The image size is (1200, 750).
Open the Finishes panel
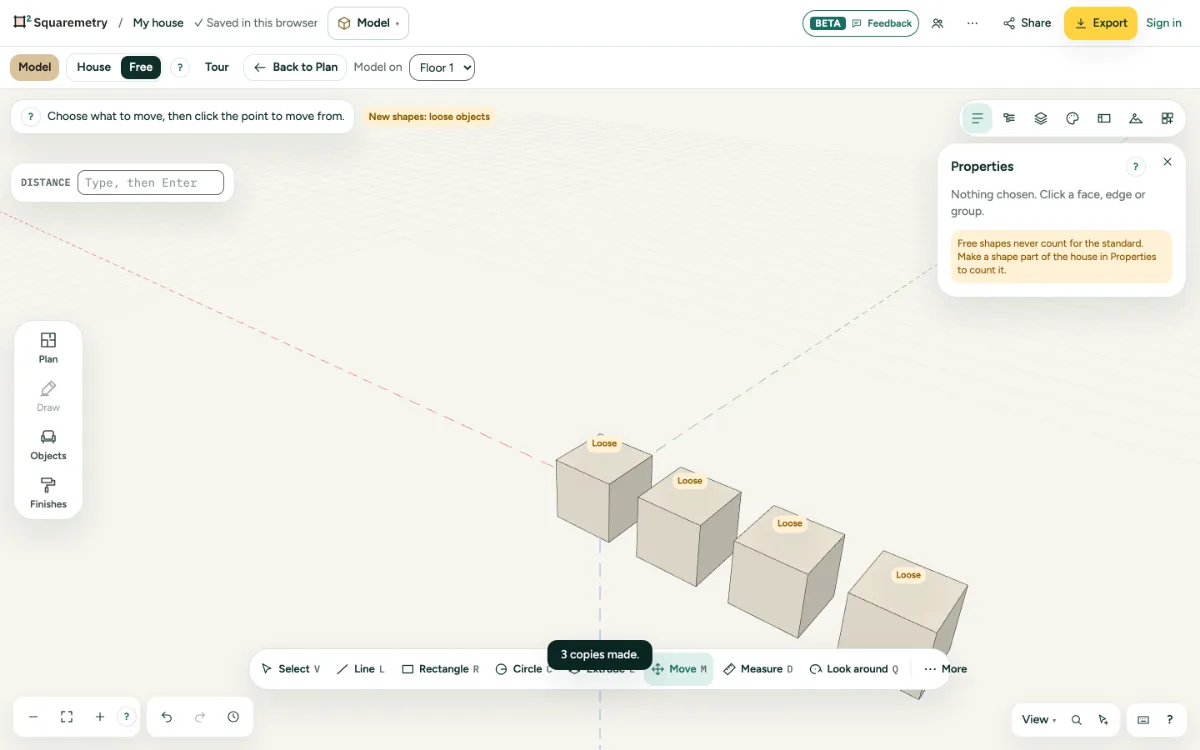coord(48,493)
